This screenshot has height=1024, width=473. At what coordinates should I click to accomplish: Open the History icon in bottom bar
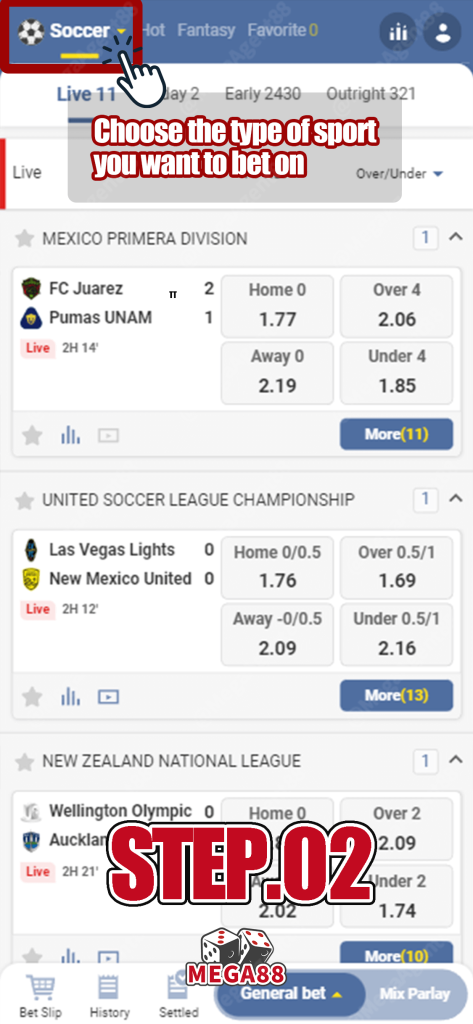[109, 987]
